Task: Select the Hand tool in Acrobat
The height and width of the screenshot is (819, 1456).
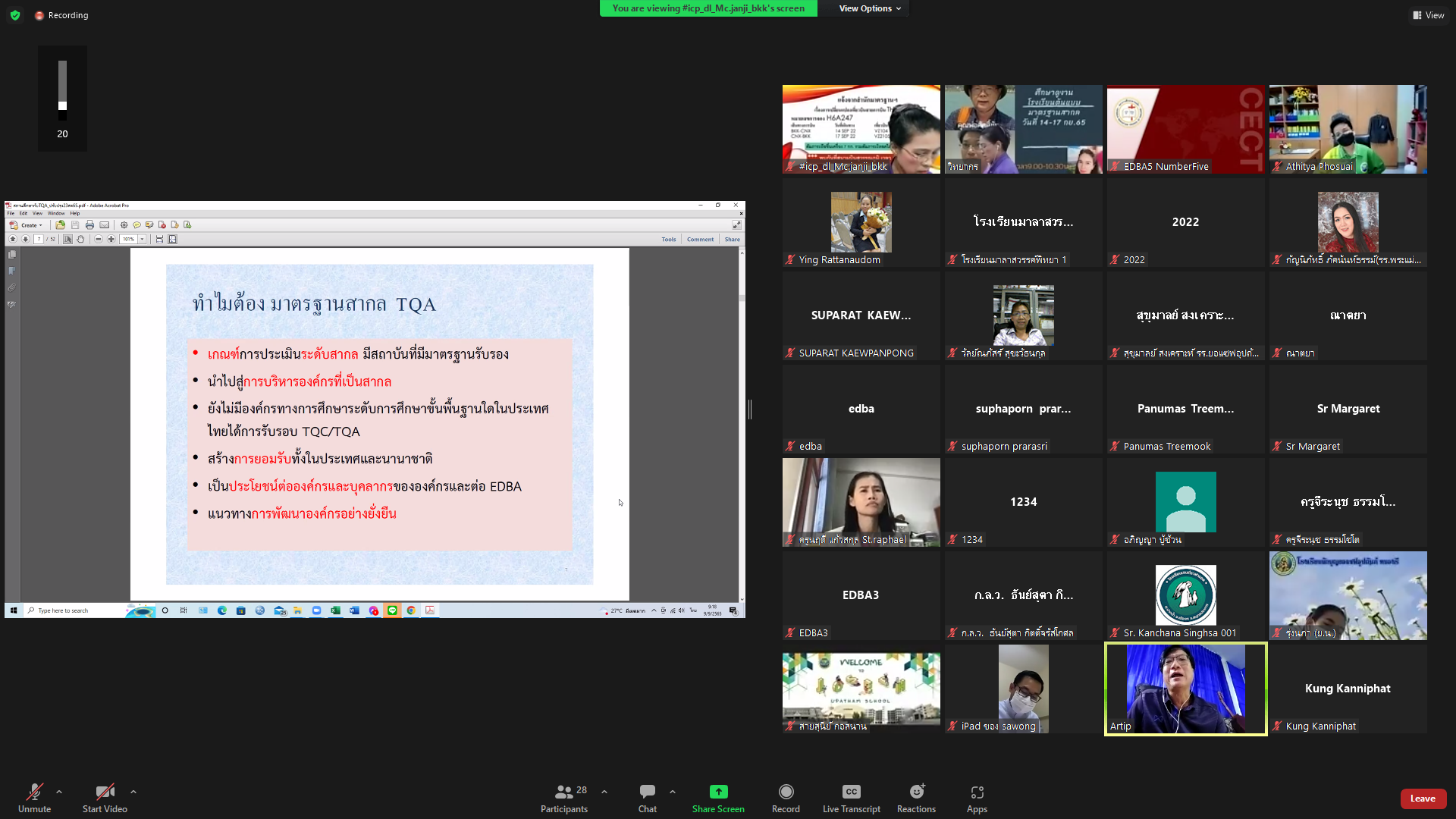Action: (80, 239)
